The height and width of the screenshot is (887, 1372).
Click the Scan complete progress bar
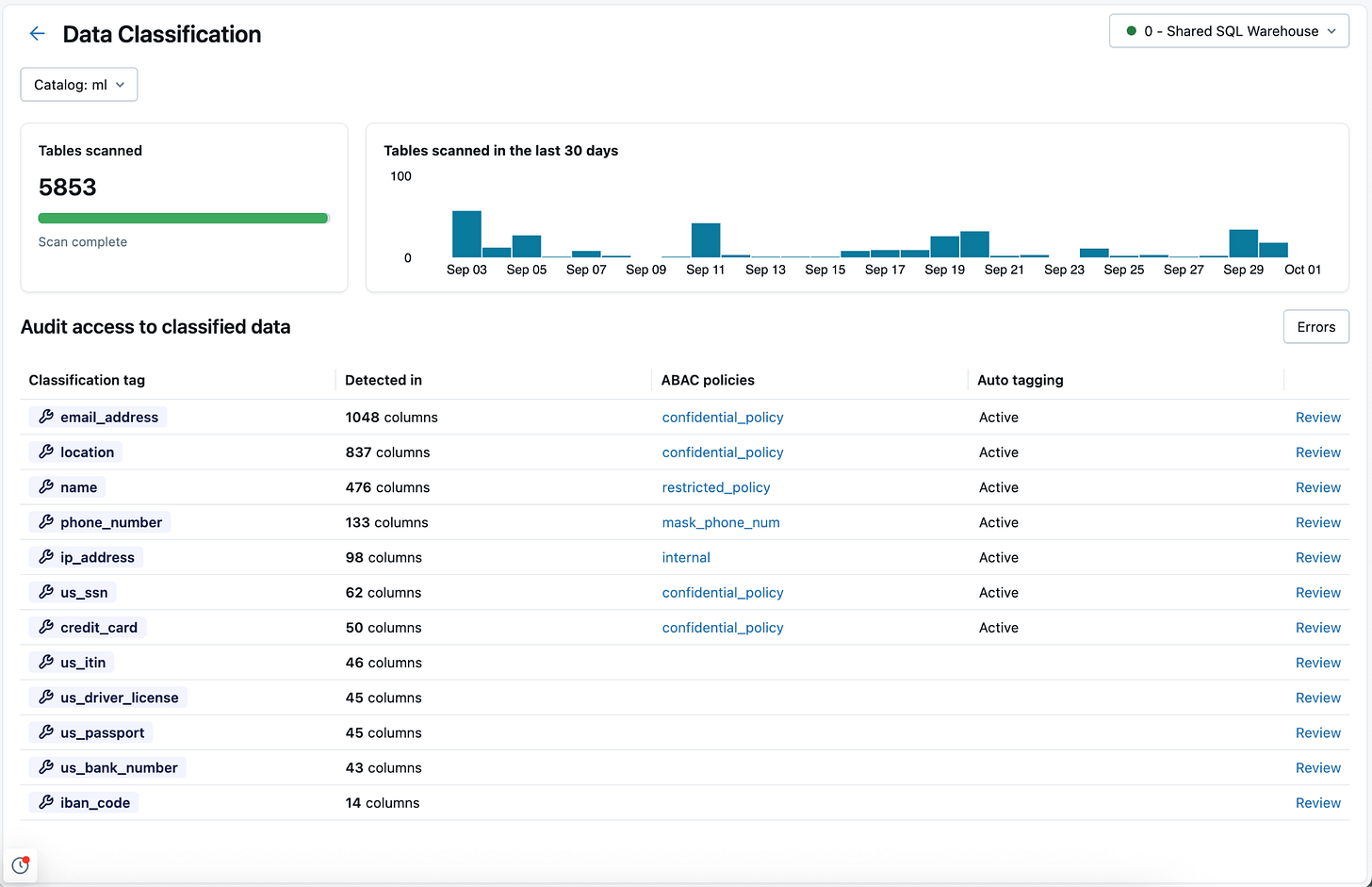coord(183,218)
